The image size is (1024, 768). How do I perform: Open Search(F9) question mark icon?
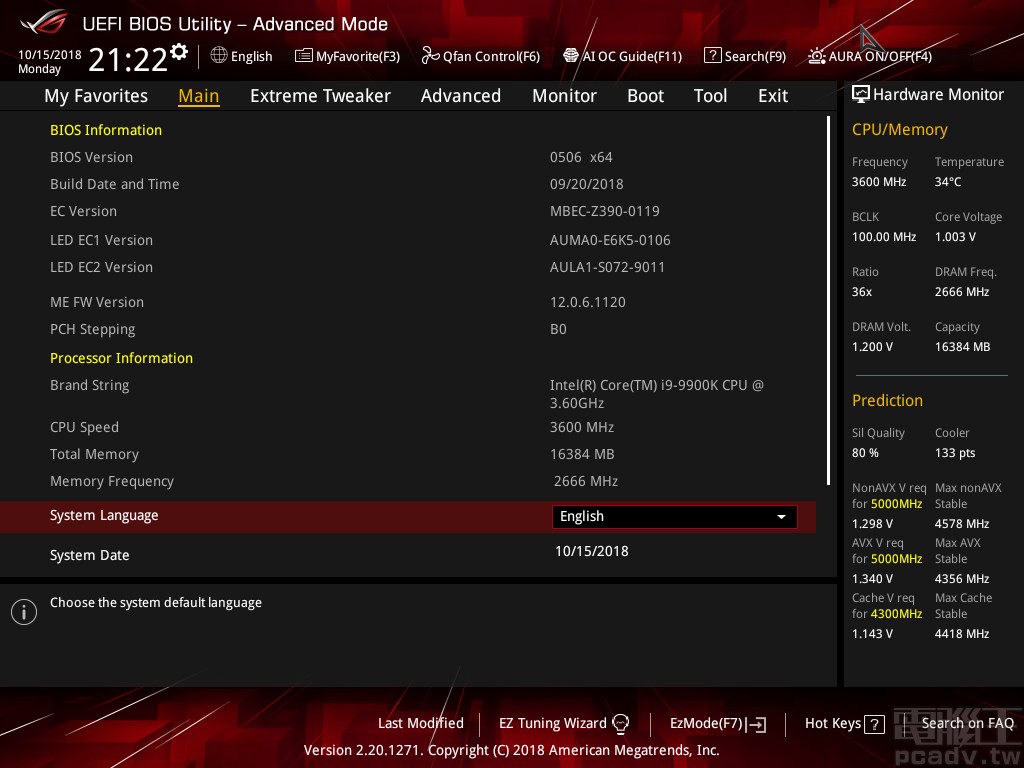pyautogui.click(x=712, y=56)
